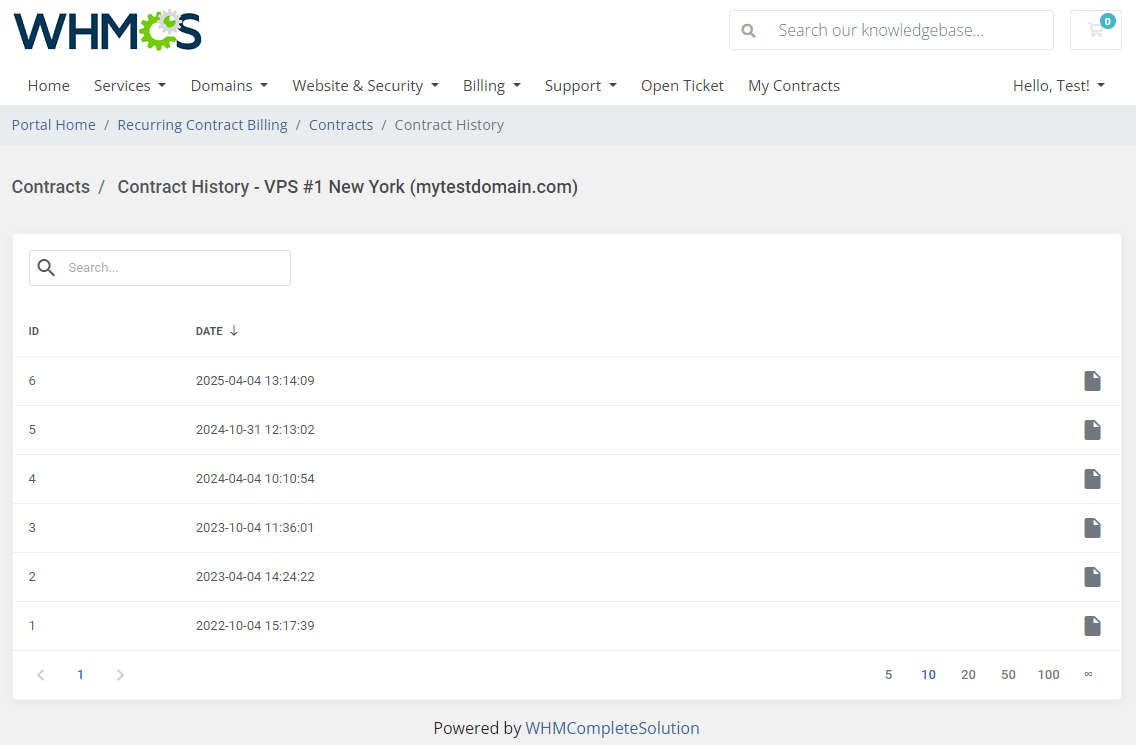Open the document icon next to entry ID 2
The height and width of the screenshot is (745, 1136).
pos(1092,577)
